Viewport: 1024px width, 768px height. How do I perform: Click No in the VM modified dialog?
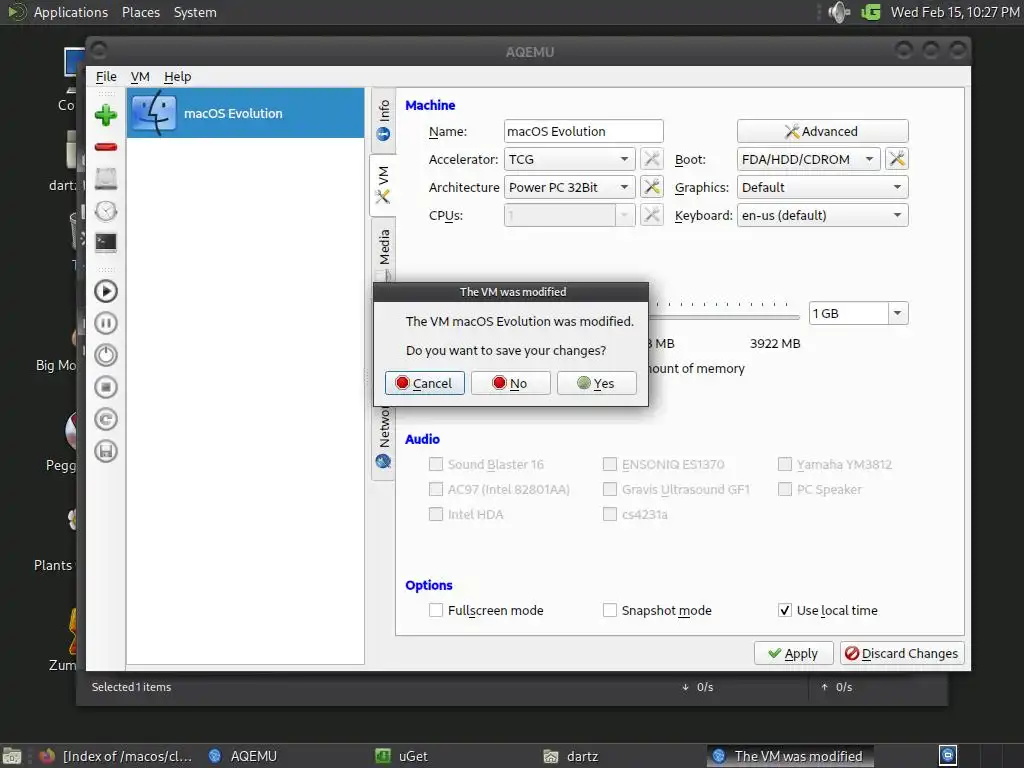[511, 383]
